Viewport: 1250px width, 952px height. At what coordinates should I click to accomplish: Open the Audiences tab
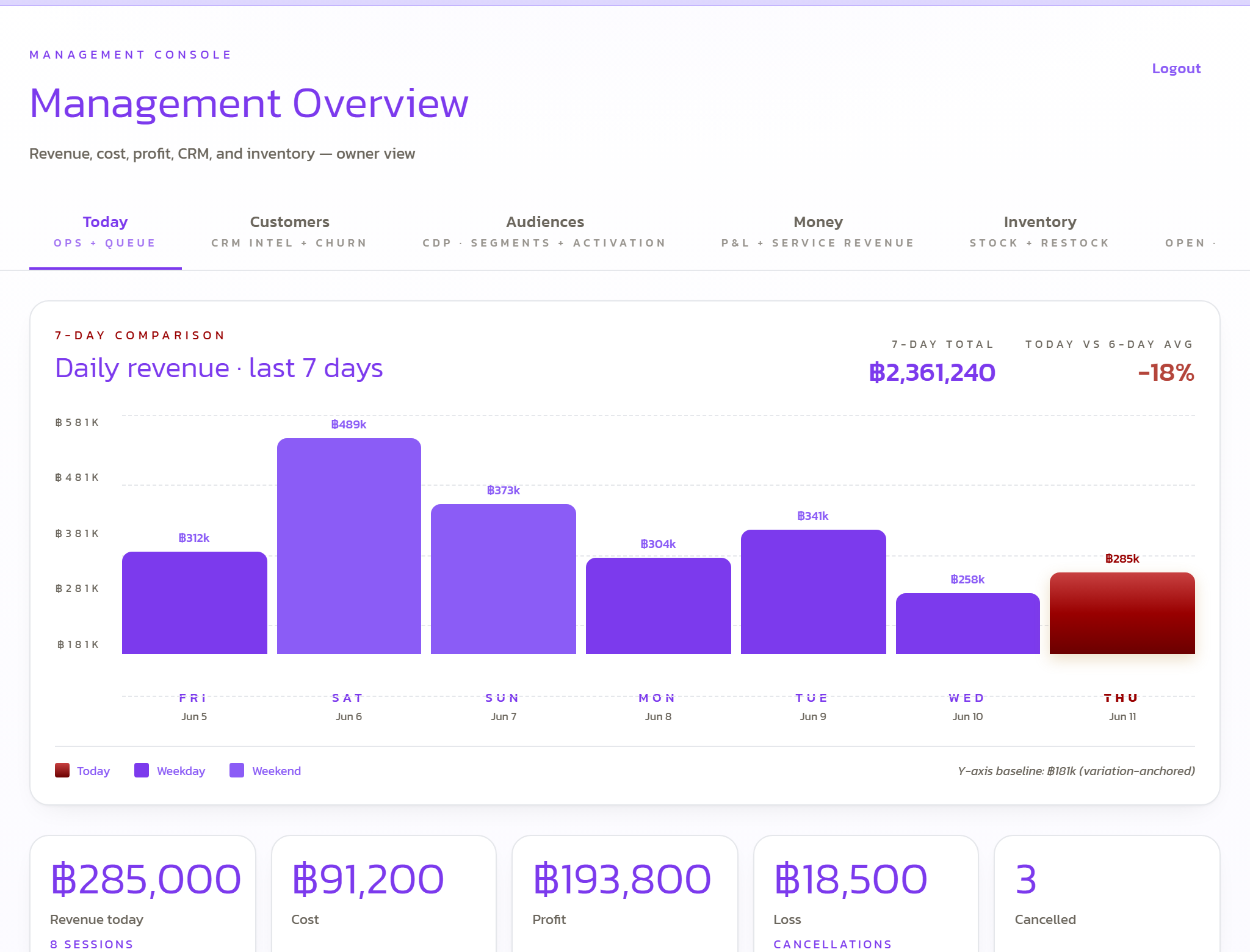(544, 232)
